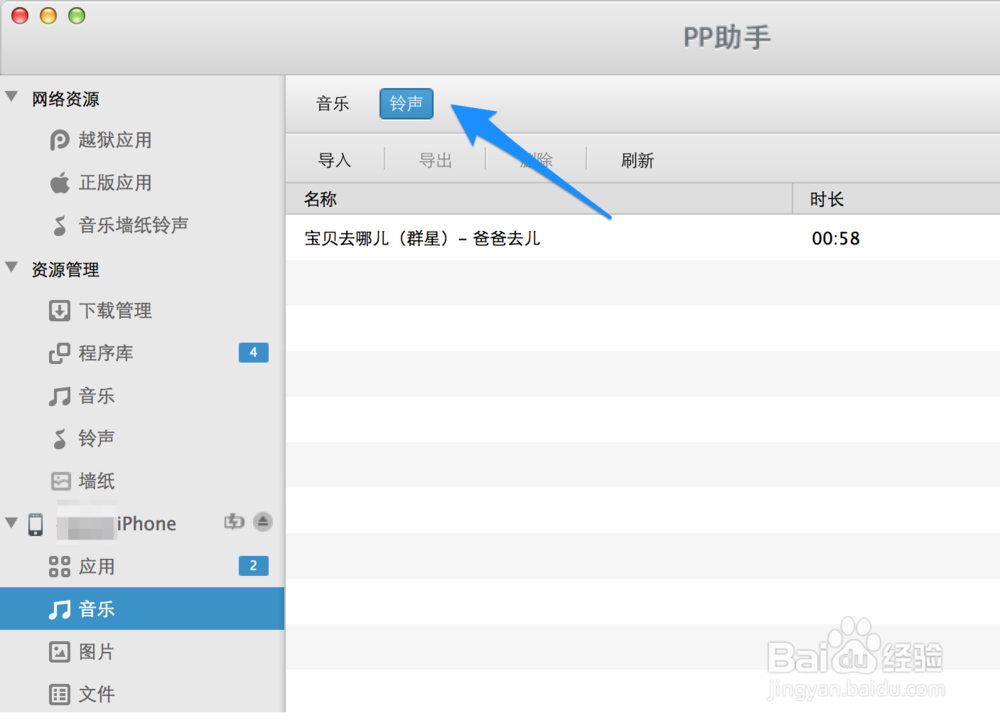Open 下载管理 label in sidebar
The height and width of the screenshot is (723, 1000).
tap(115, 310)
